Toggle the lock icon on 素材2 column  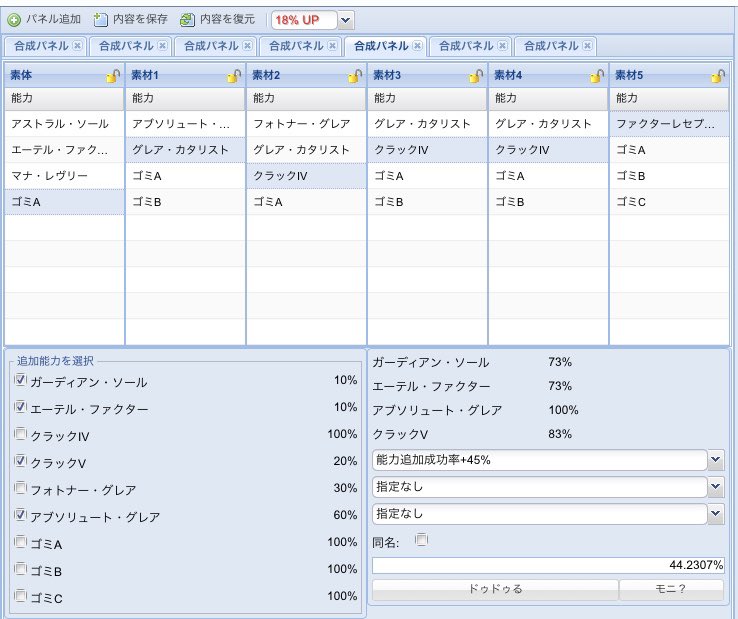tap(355, 75)
